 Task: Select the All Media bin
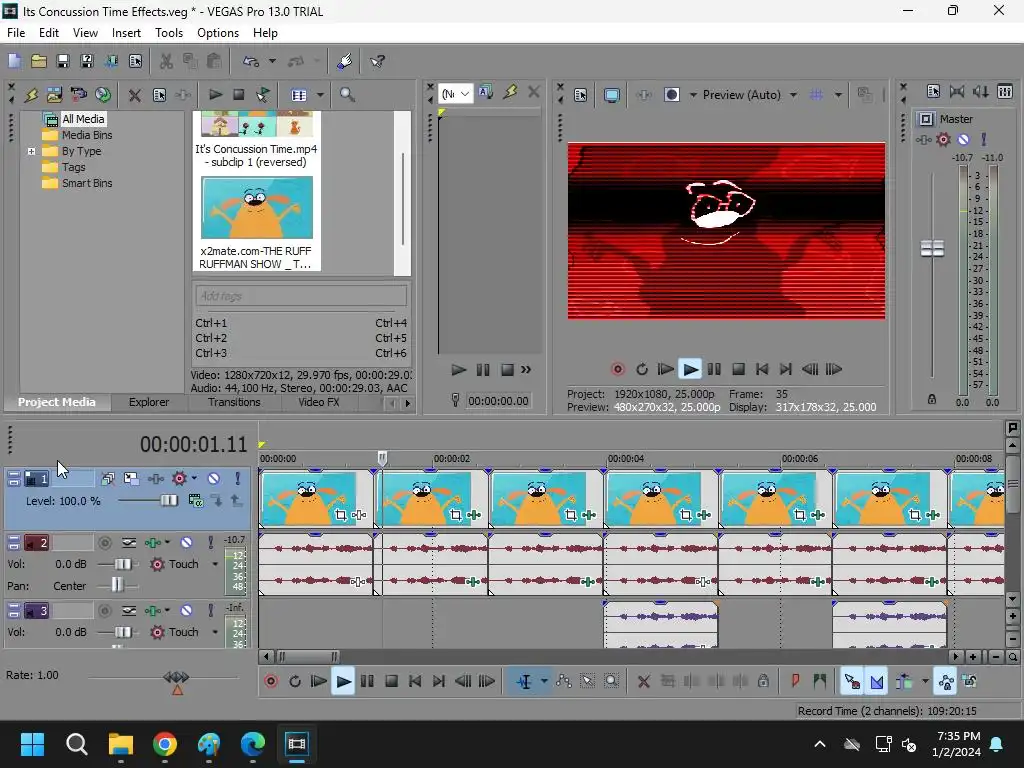coord(83,119)
